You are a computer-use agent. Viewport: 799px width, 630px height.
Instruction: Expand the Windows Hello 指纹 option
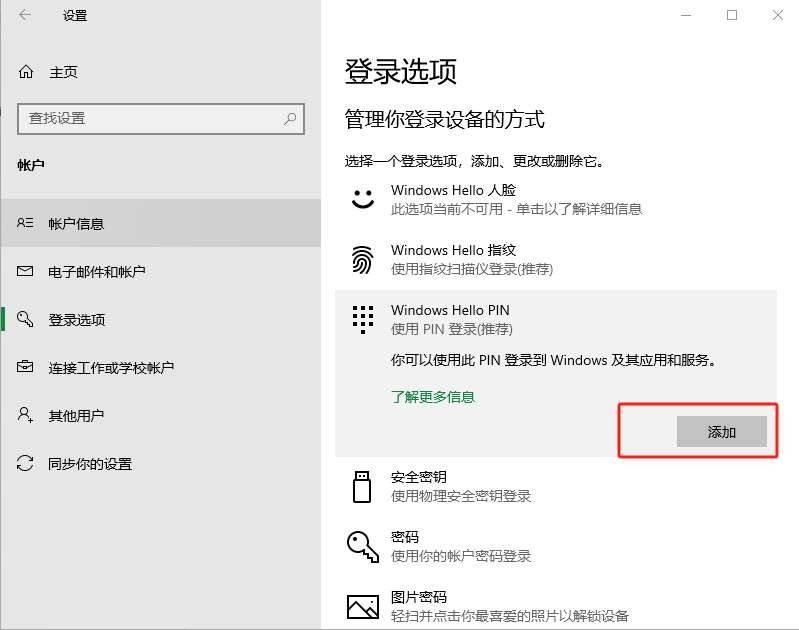(556, 259)
